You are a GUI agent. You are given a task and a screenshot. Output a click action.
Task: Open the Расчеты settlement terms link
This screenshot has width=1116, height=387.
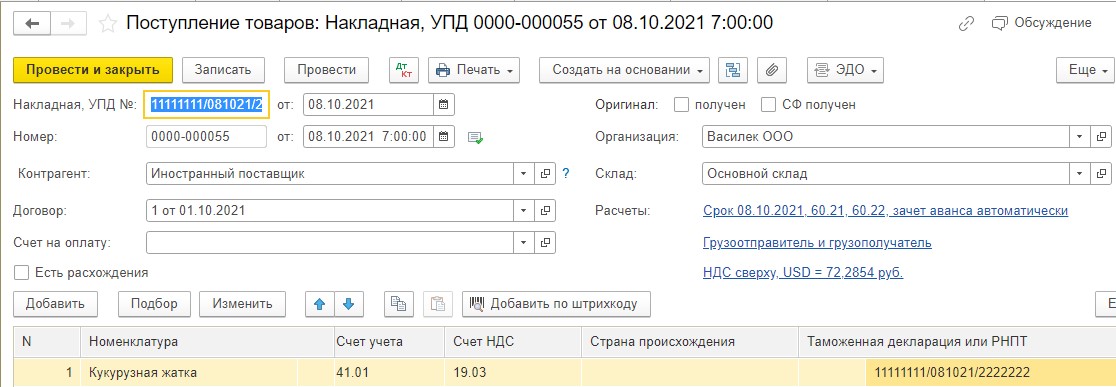(885, 211)
